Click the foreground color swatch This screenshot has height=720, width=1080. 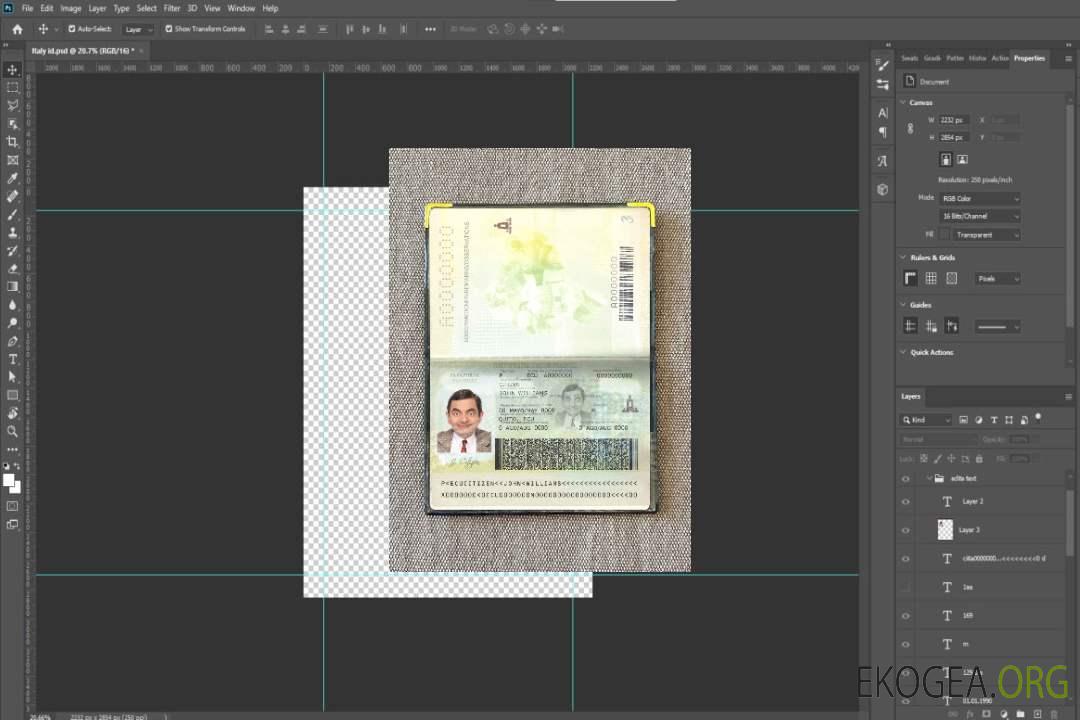[9, 480]
